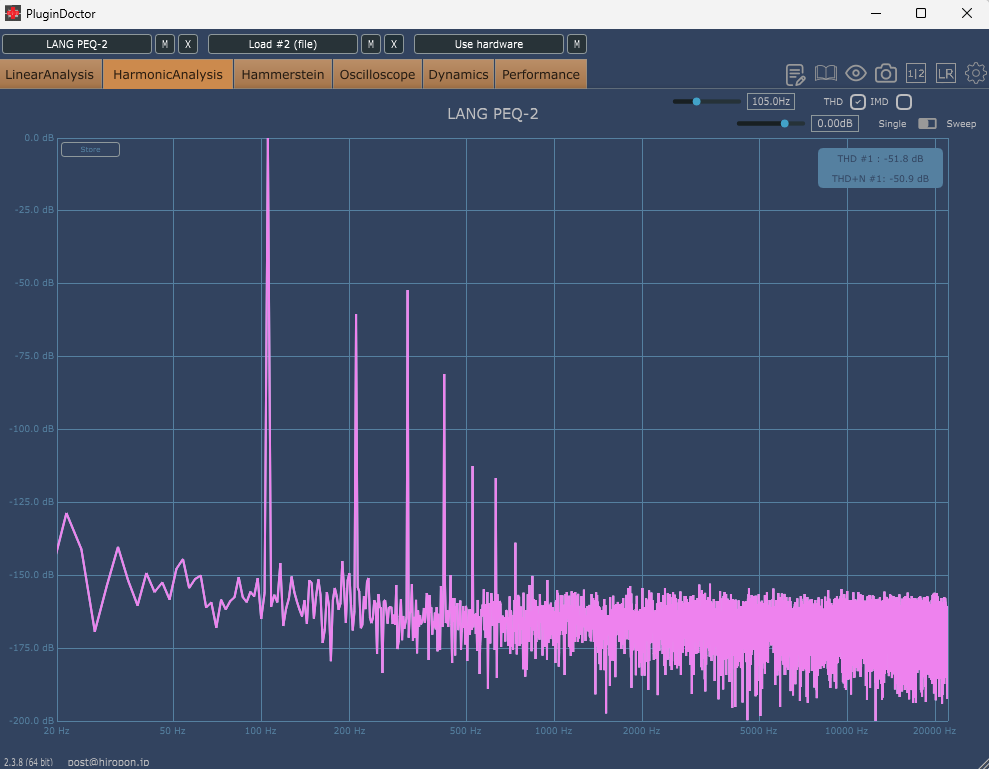Click the Sweep label
This screenshot has height=769, width=989.
click(x=961, y=124)
